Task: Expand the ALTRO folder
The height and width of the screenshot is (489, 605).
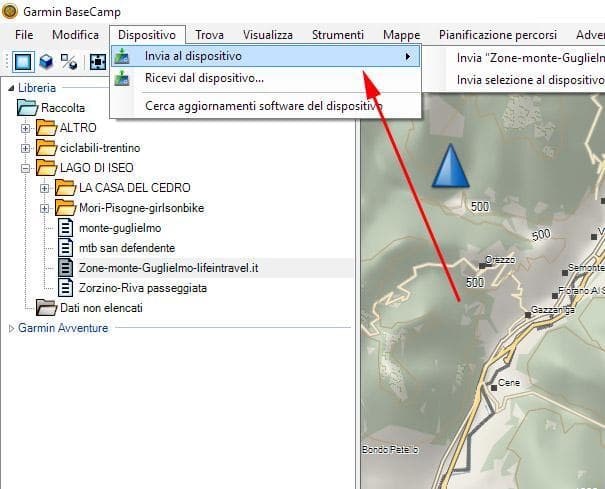Action: [x=25, y=128]
